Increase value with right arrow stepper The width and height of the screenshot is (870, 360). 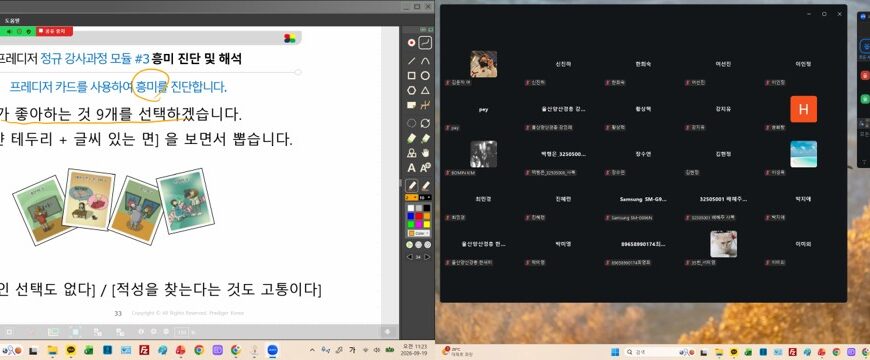(x=428, y=257)
